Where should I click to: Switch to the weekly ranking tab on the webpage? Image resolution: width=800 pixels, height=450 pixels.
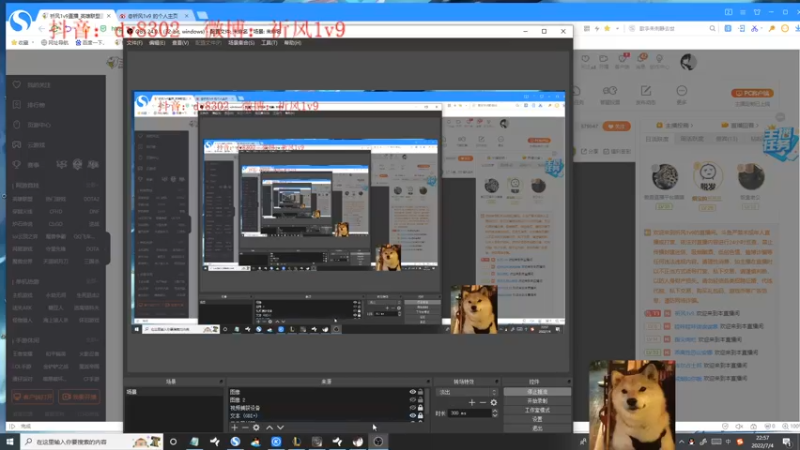[692, 139]
